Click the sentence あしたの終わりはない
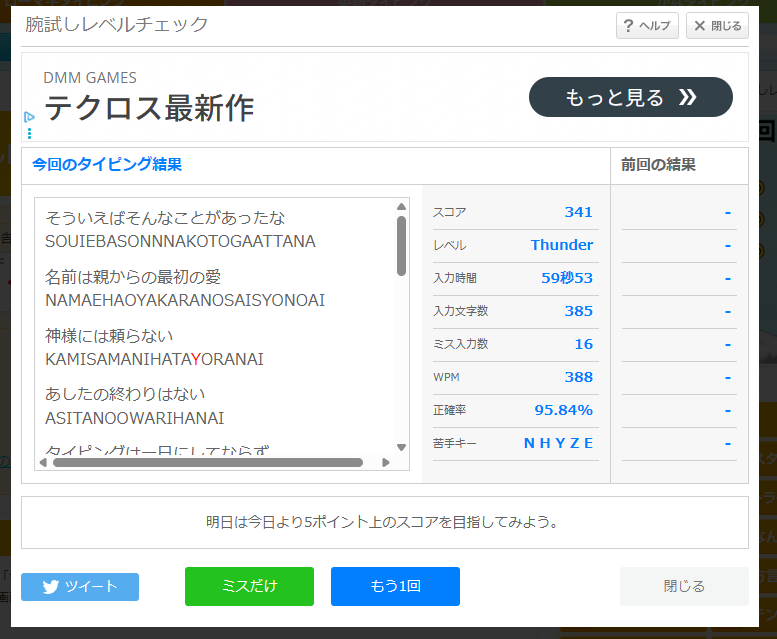777x639 pixels. coord(125,394)
